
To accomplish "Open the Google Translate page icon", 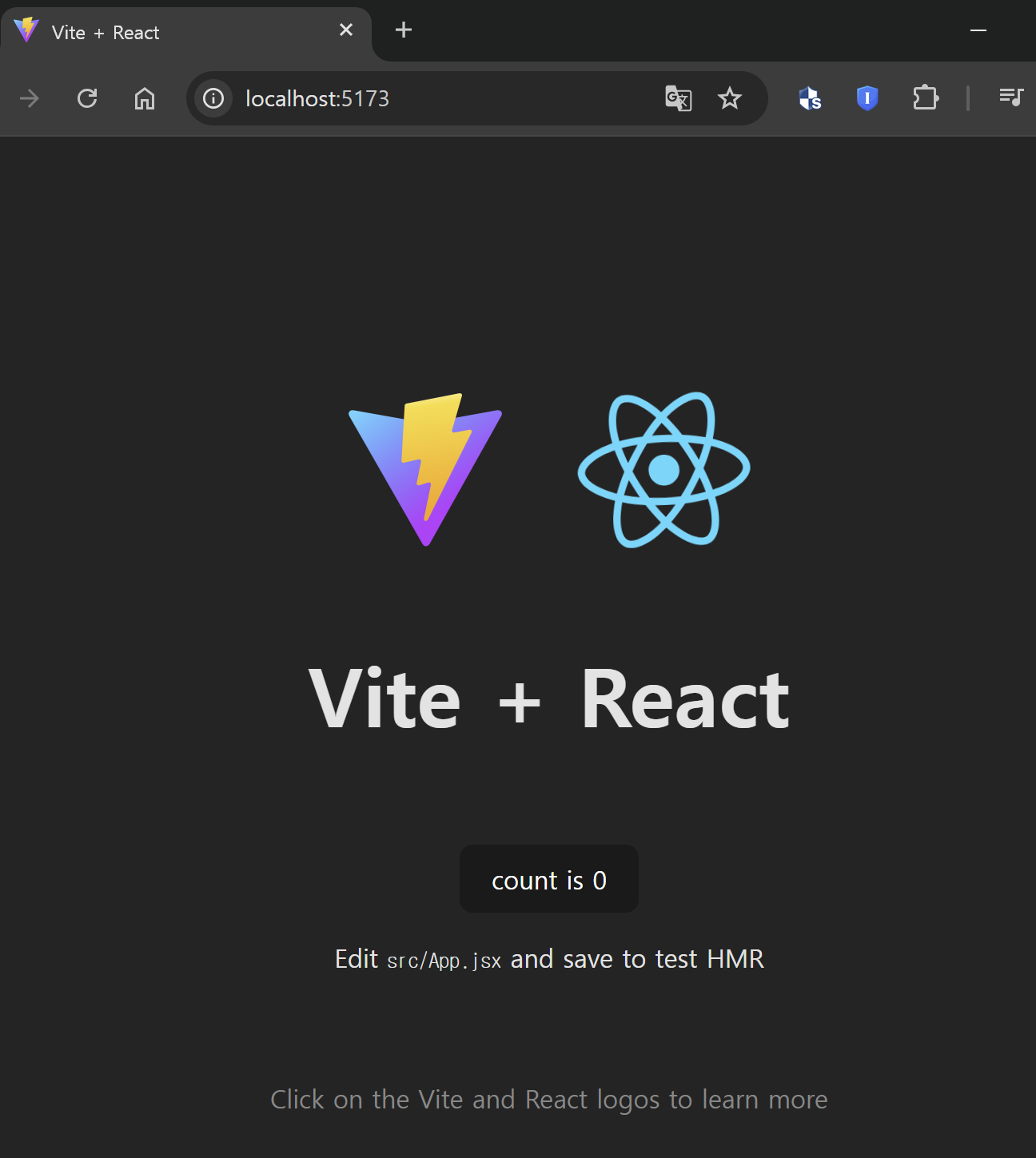I will click(679, 98).
